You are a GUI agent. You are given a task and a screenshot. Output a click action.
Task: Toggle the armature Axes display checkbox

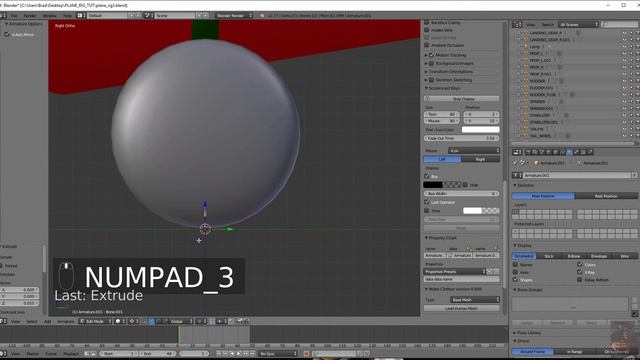pos(516,272)
